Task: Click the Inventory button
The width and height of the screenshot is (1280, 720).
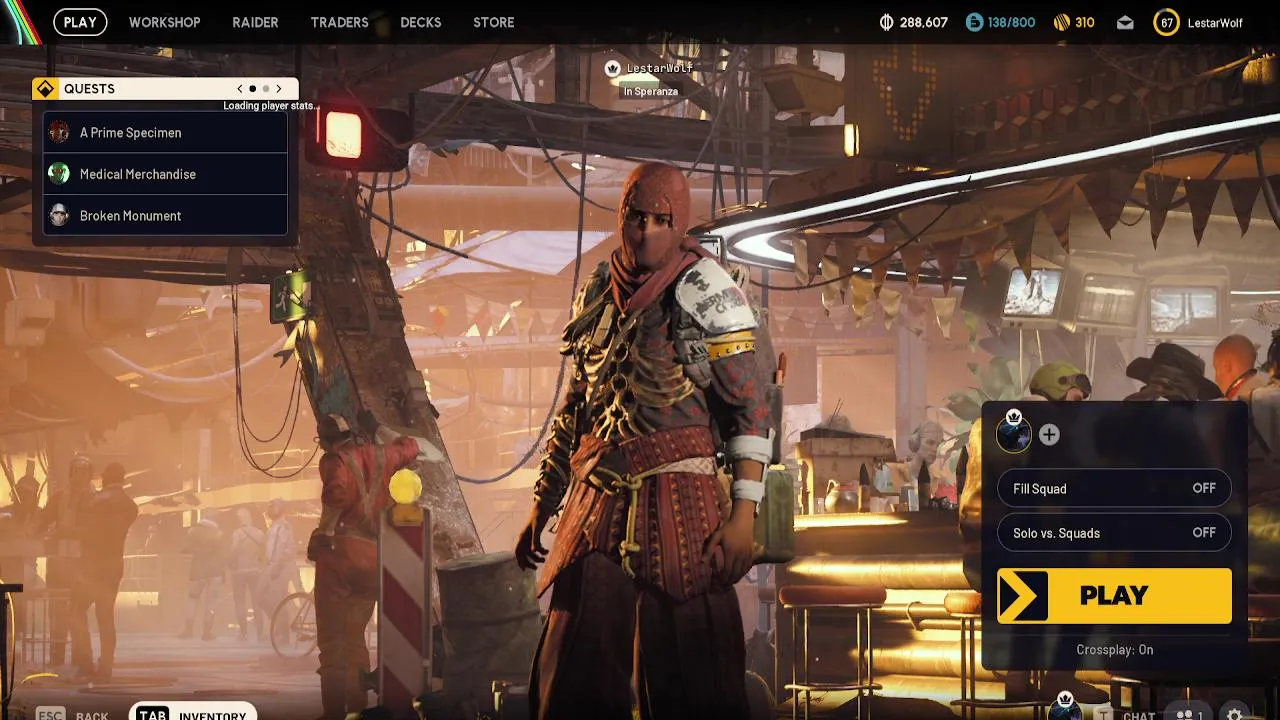Action: 193,712
